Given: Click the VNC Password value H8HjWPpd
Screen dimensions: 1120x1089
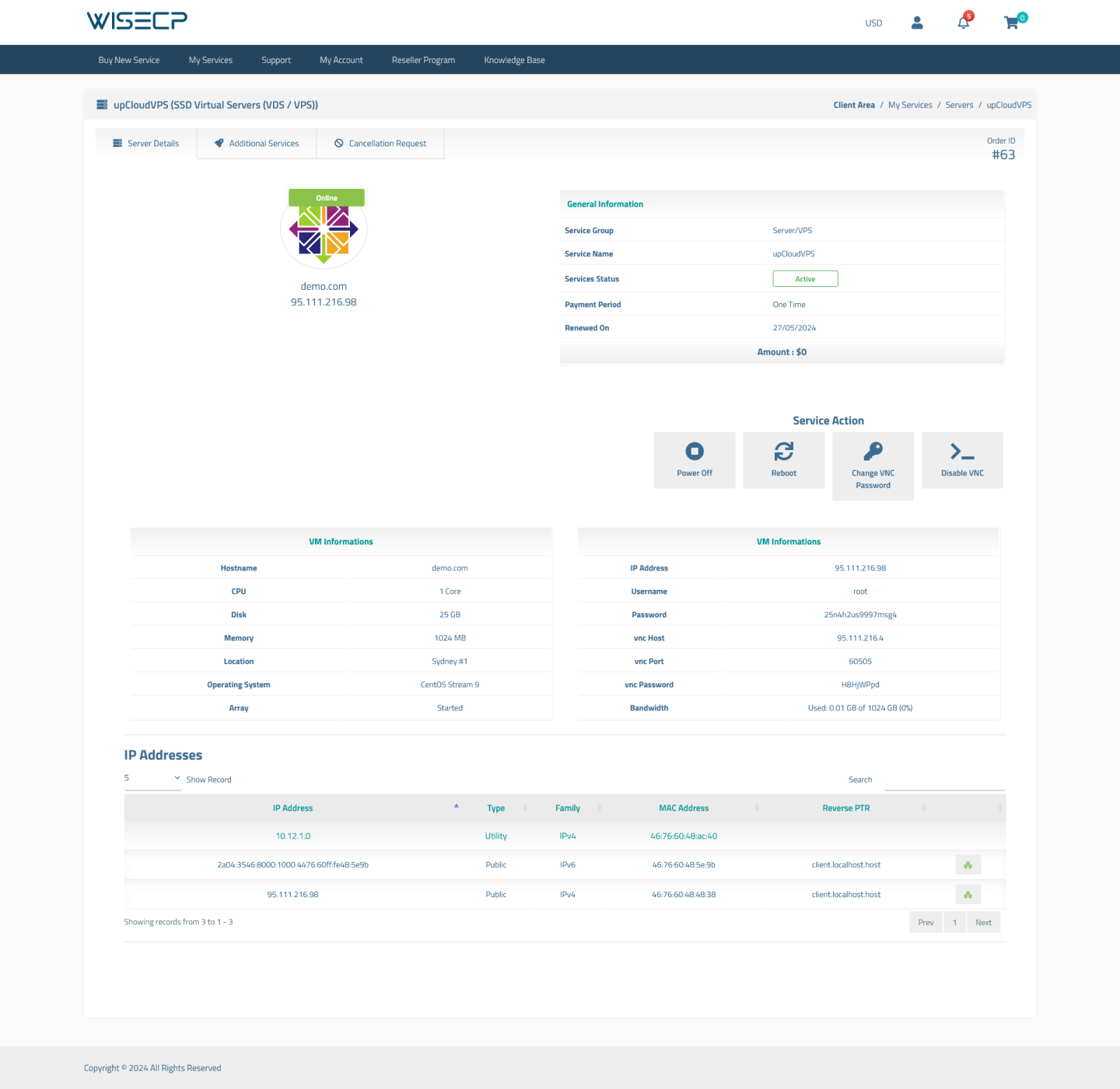Looking at the screenshot, I should click(860, 685).
